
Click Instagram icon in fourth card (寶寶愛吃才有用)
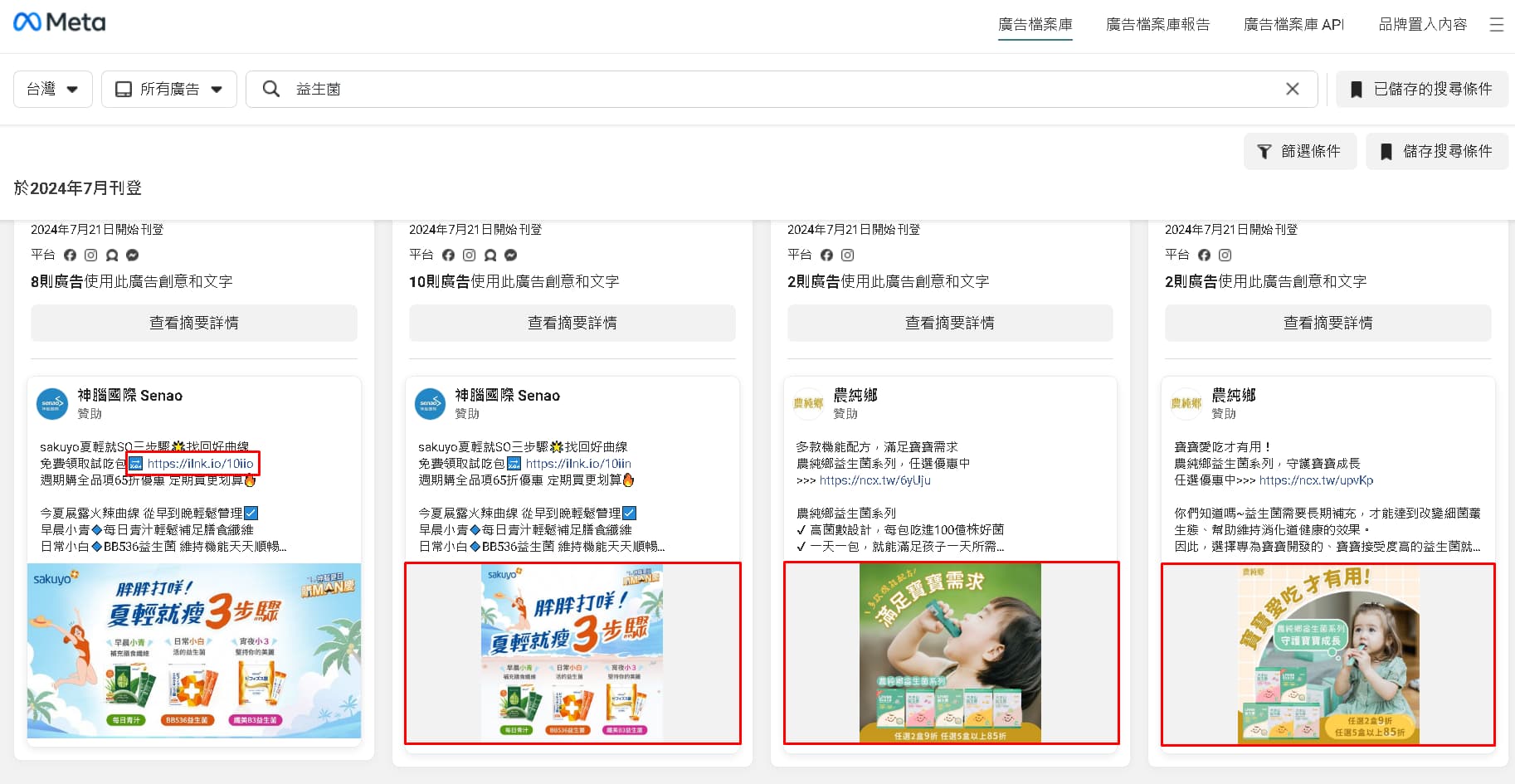pos(1225,256)
